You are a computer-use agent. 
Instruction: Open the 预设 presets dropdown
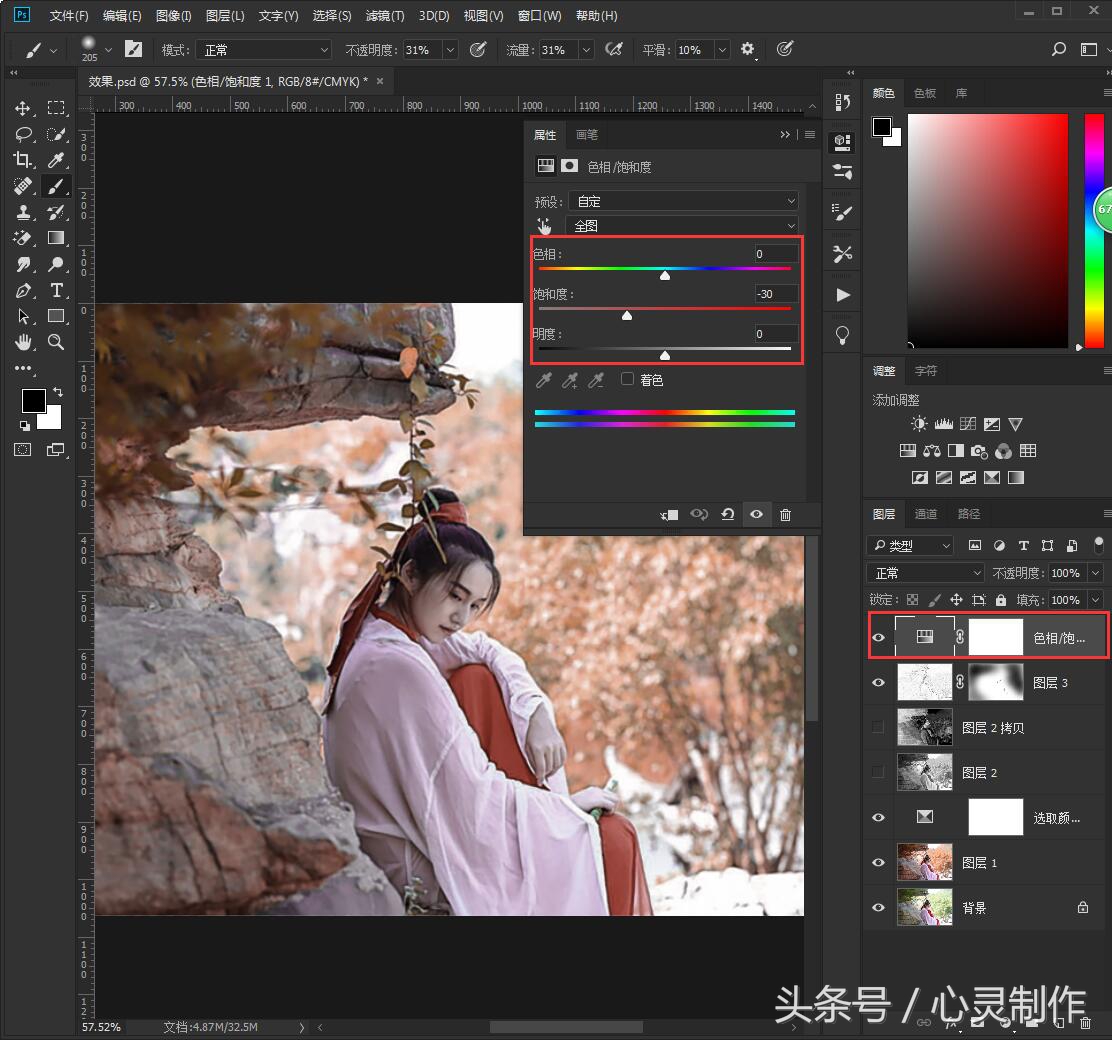pos(683,200)
